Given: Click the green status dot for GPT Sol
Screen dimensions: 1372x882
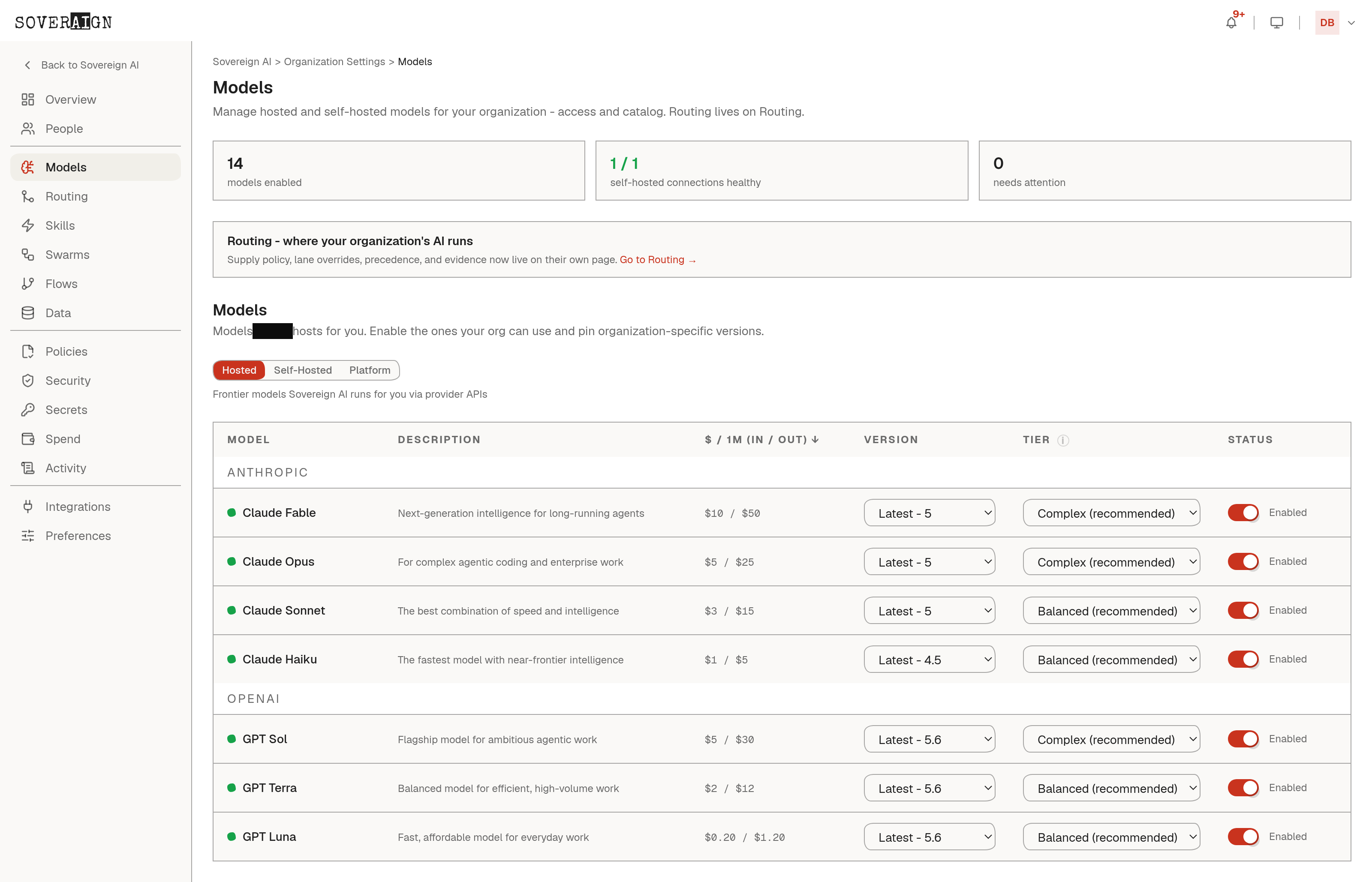Looking at the screenshot, I should (x=232, y=739).
